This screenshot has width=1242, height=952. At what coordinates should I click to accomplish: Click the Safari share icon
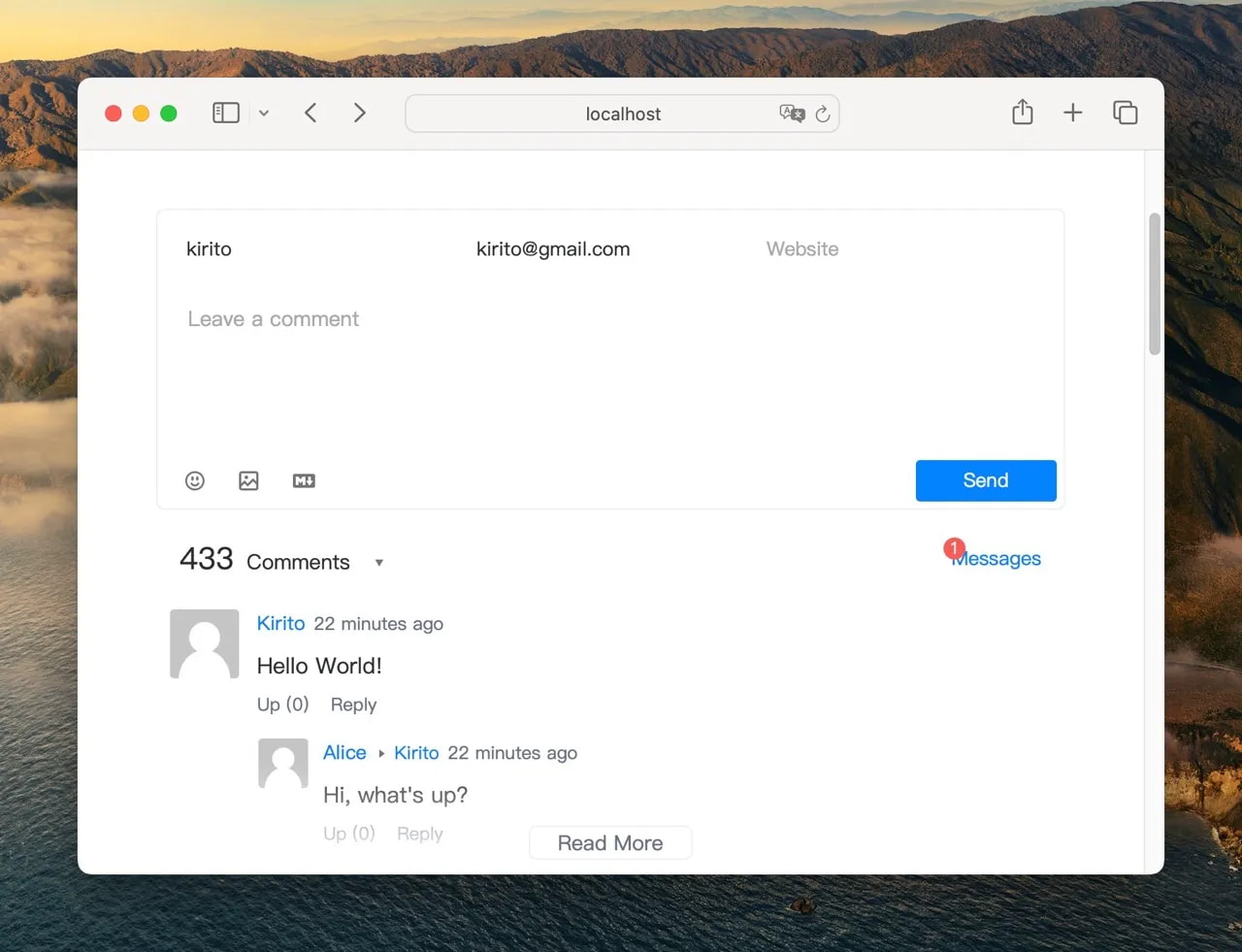point(1022,113)
